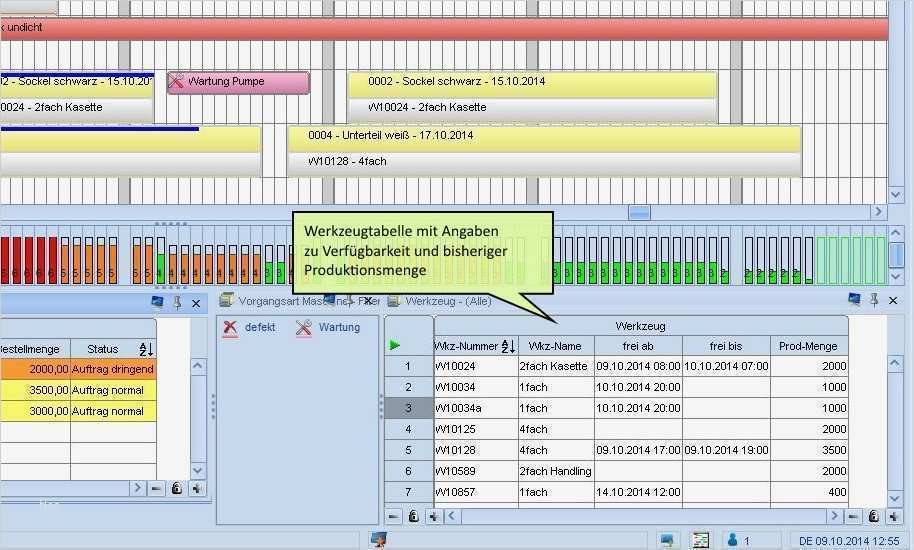This screenshot has height=550, width=914.
Task: Click the 3500,00 Bestellmenge cell
Action: [x=35, y=390]
